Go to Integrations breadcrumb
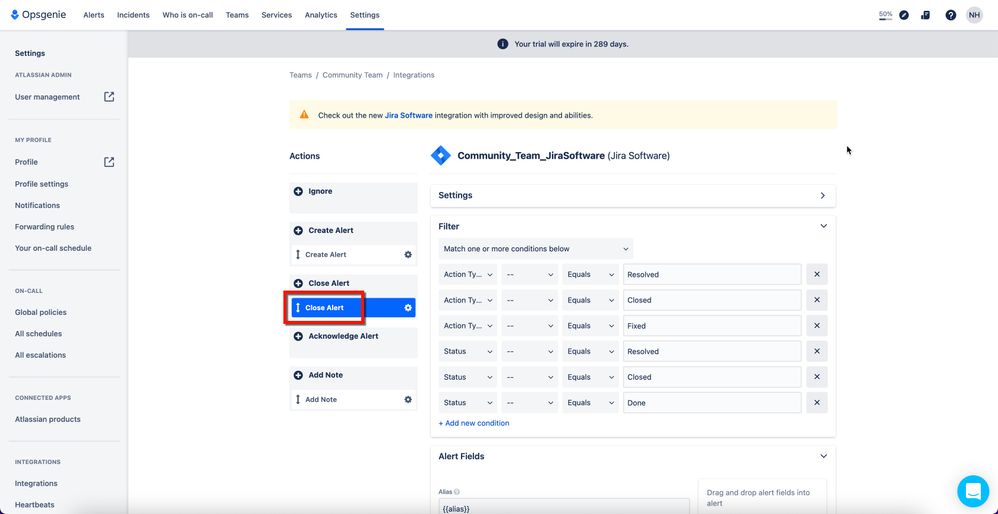The width and height of the screenshot is (998, 514). 414,75
